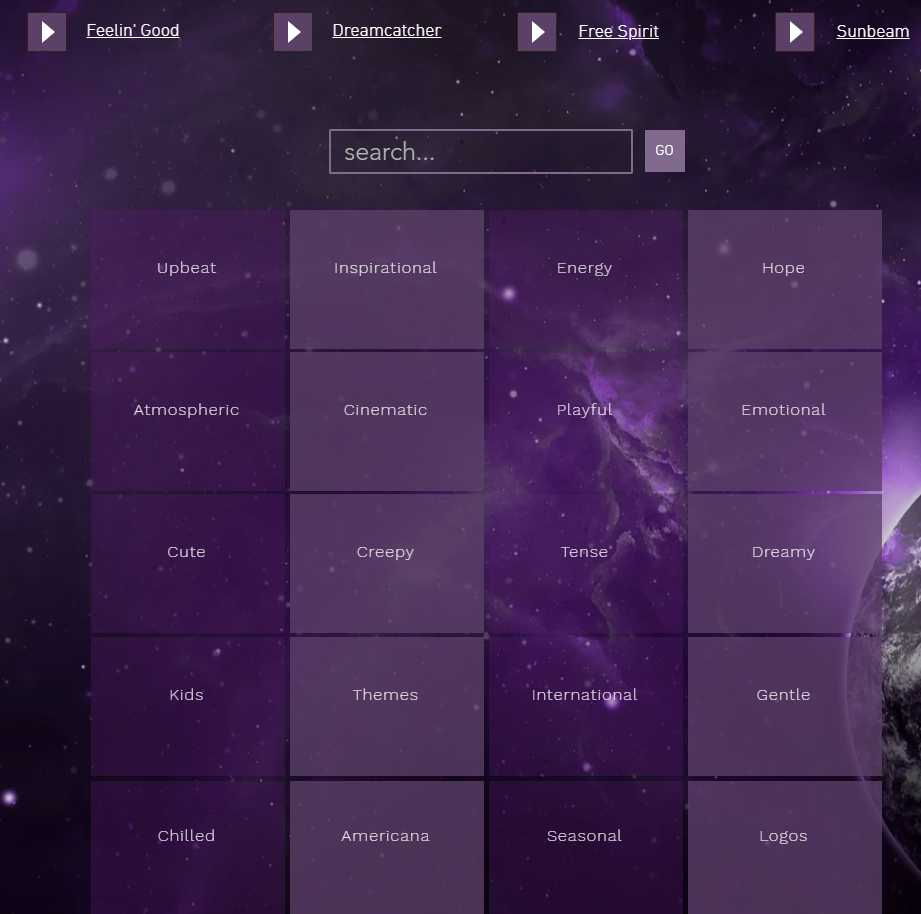Open the Hope category tile
921x914 pixels.
pos(785,280)
